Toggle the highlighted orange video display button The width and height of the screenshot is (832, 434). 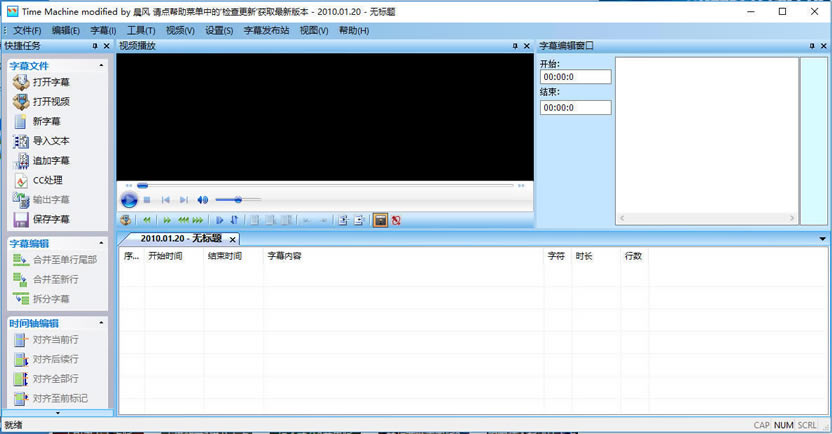point(380,220)
